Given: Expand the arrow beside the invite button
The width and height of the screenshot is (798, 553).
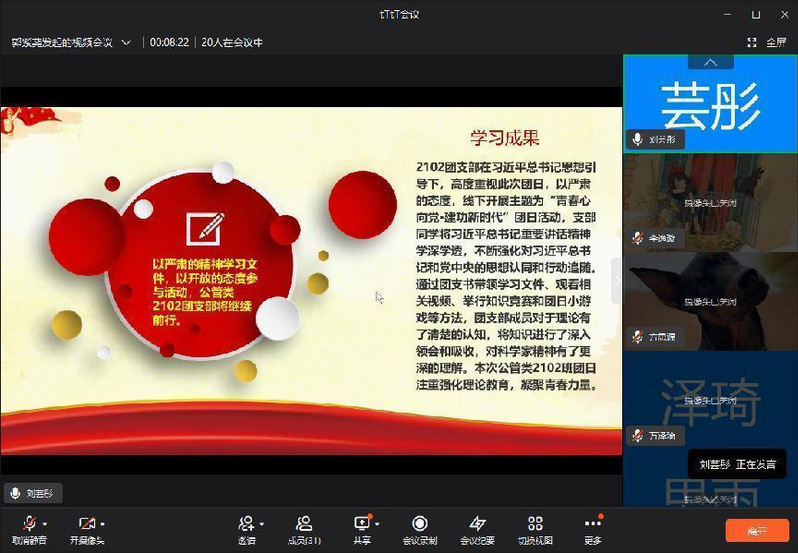Looking at the screenshot, I should 262,523.
